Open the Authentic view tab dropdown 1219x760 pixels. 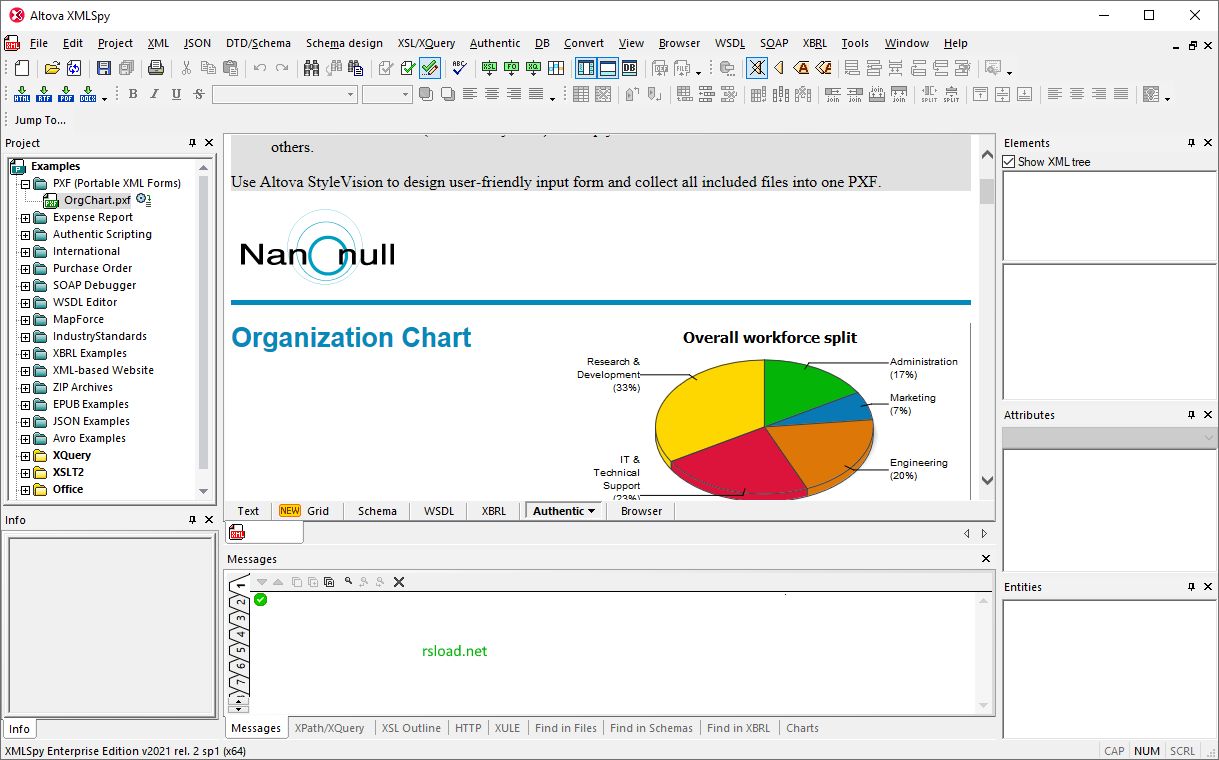coord(591,511)
